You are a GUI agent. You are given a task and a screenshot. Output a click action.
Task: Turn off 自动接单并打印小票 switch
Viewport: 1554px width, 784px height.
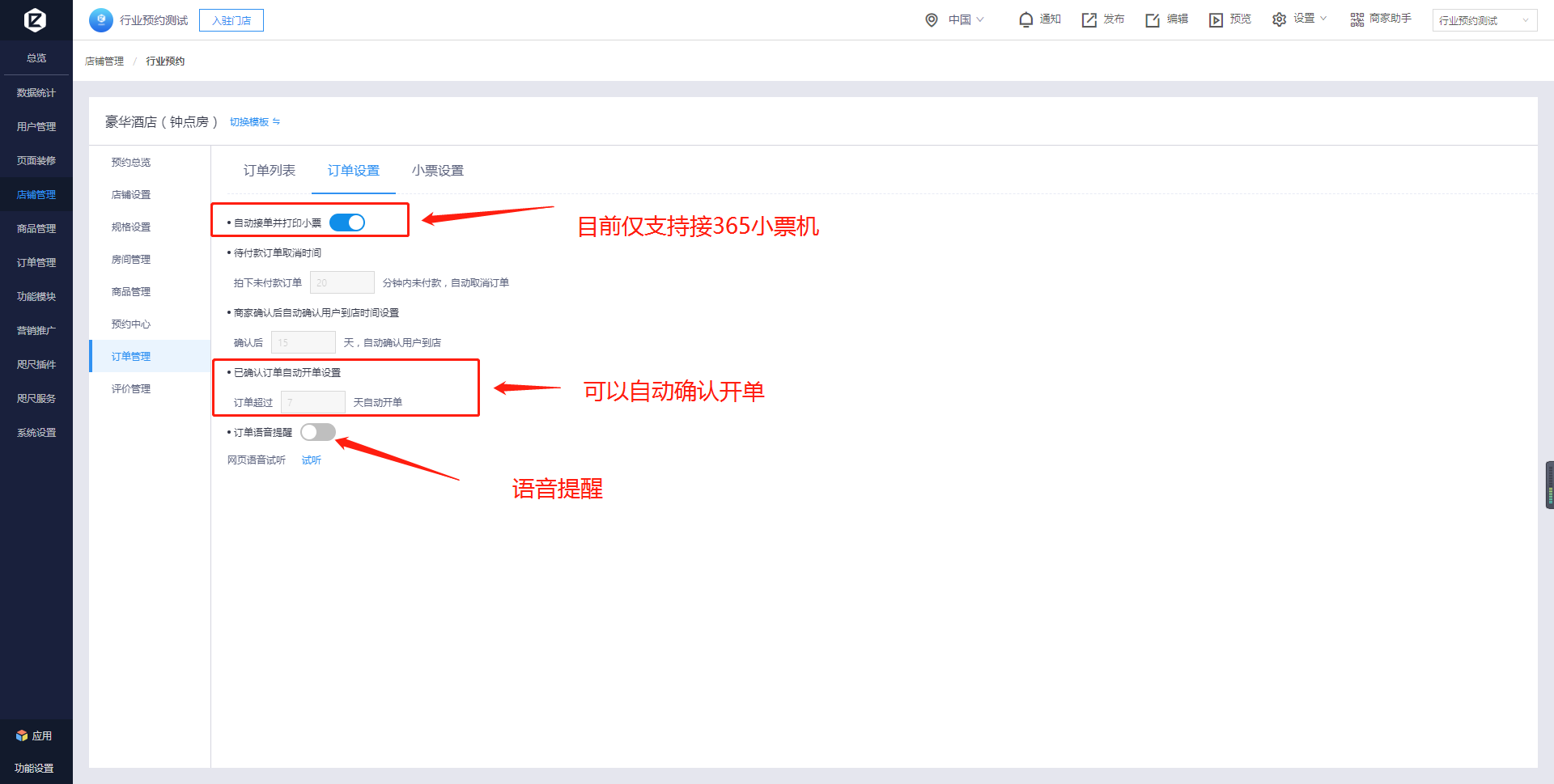pyautogui.click(x=347, y=222)
